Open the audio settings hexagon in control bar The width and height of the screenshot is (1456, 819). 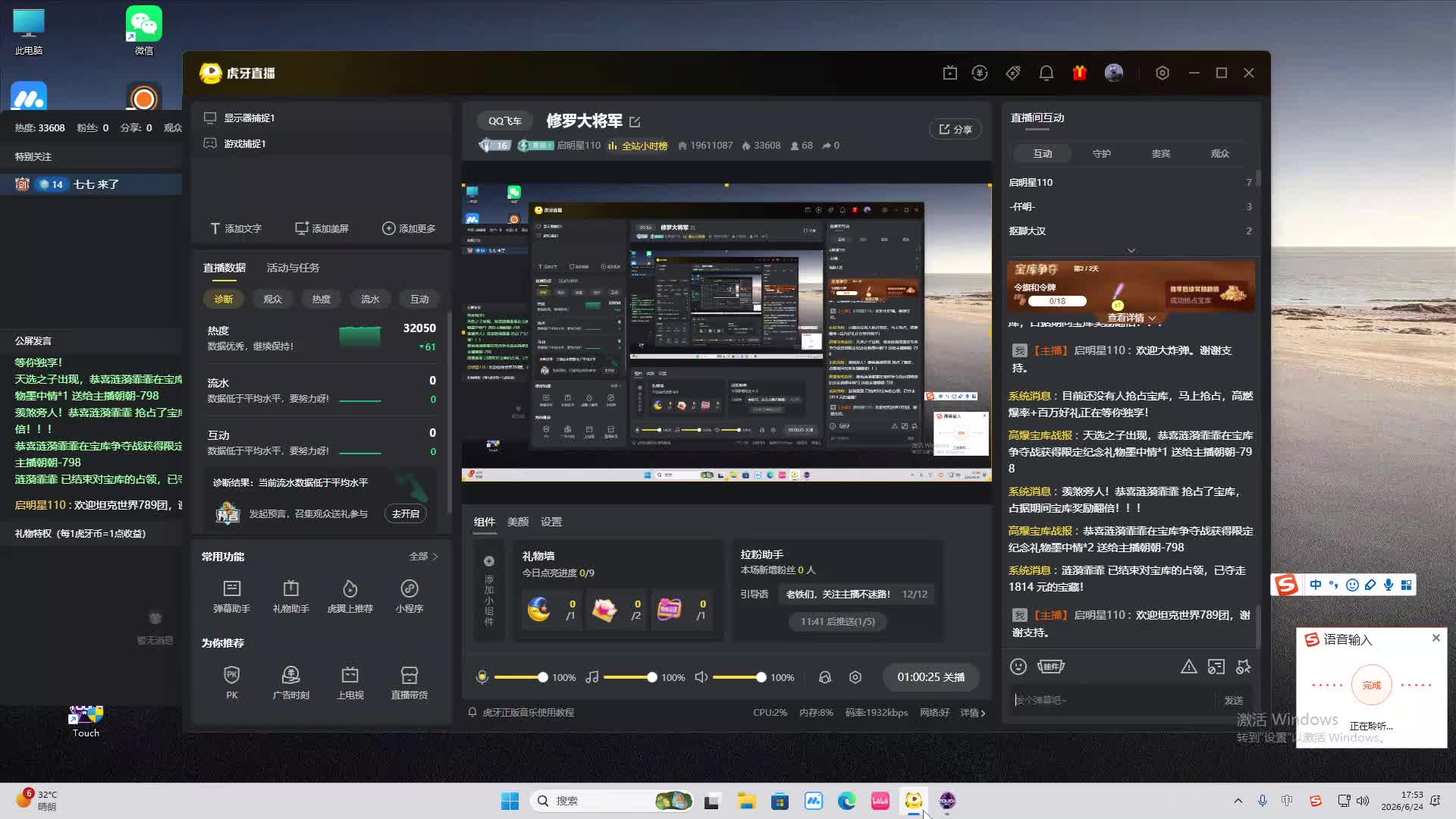tap(855, 677)
